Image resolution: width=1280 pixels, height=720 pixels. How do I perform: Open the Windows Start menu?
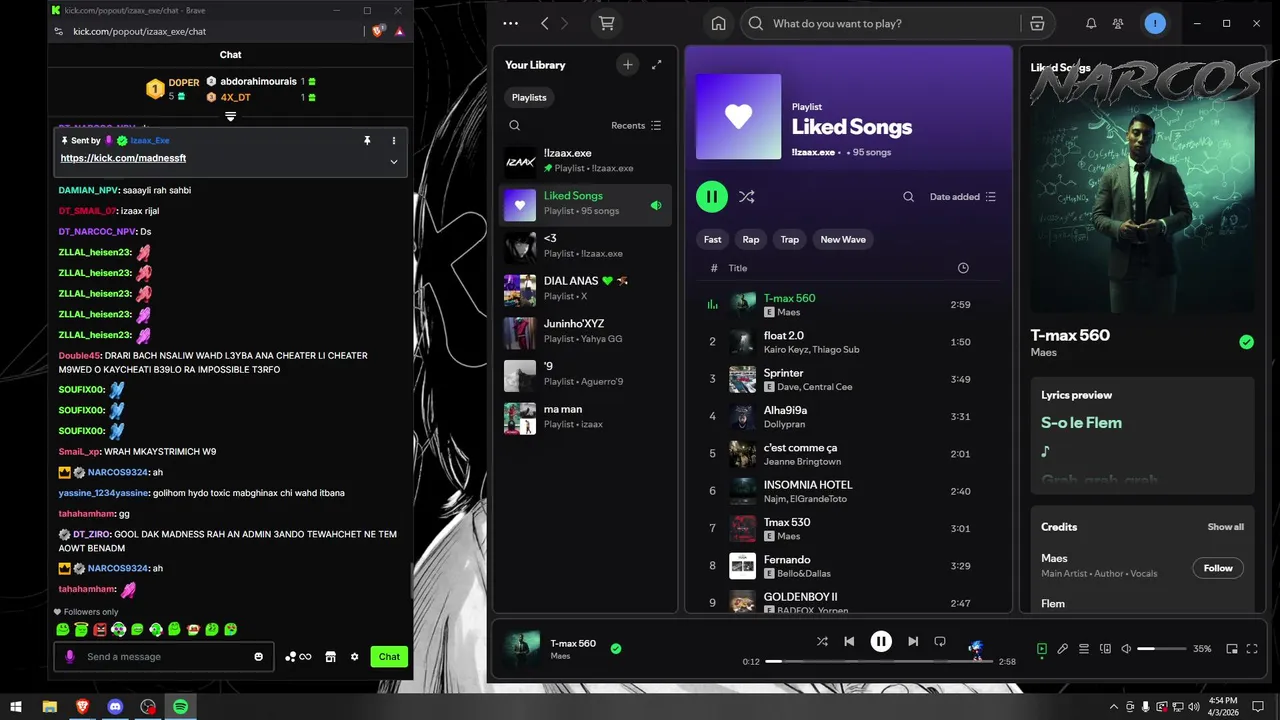pos(16,707)
